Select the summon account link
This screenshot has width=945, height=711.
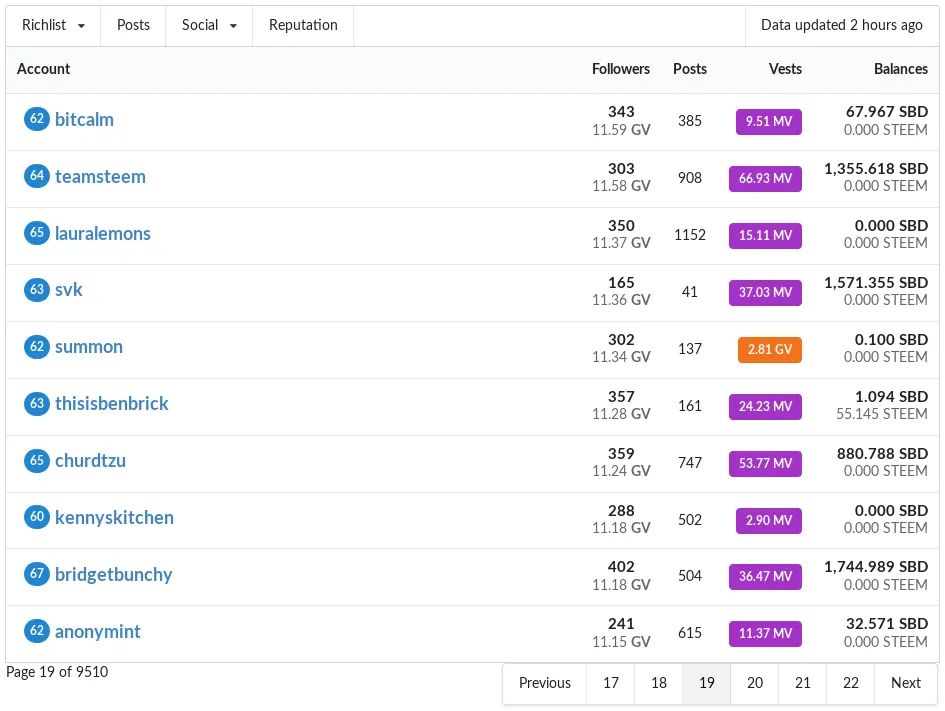(x=89, y=346)
